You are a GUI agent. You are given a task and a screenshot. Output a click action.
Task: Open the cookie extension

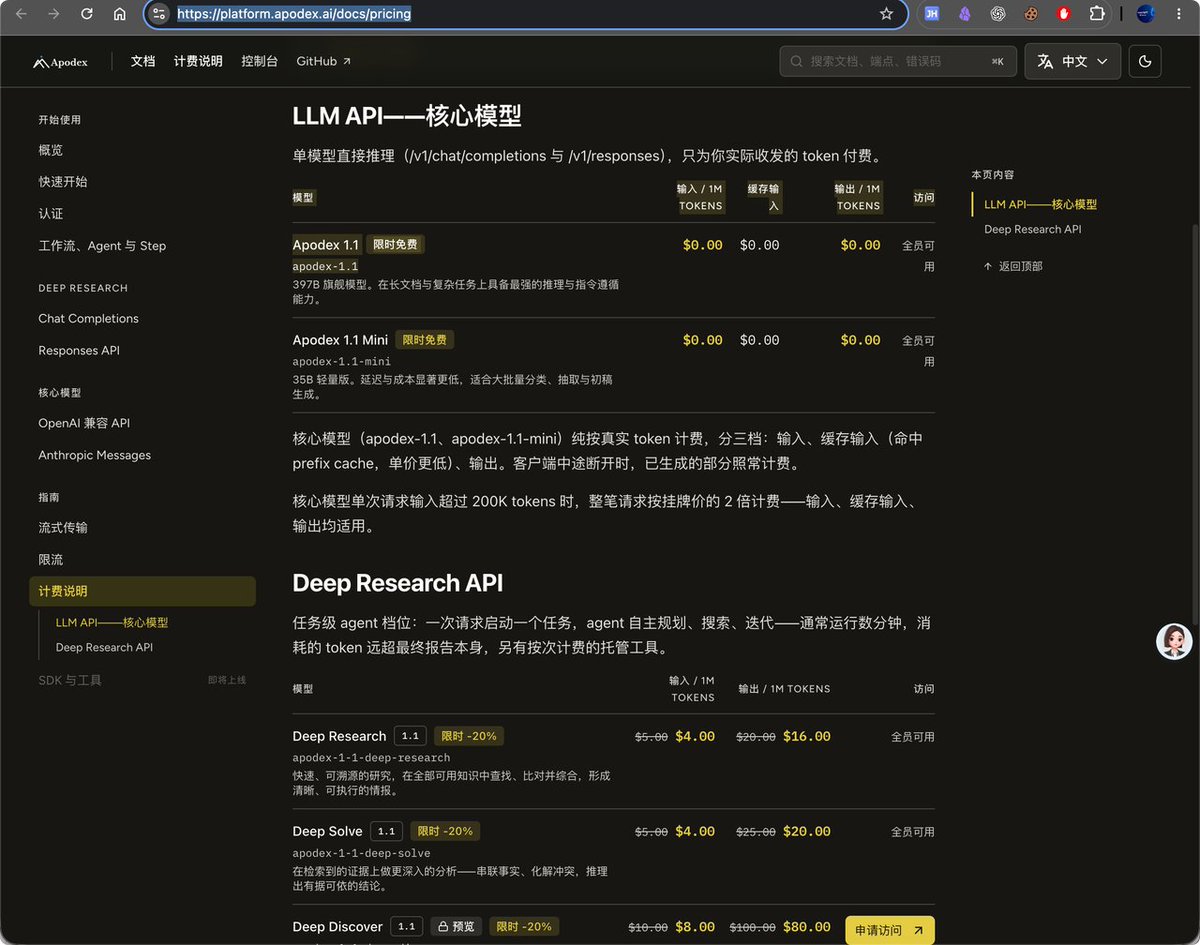pos(1030,14)
